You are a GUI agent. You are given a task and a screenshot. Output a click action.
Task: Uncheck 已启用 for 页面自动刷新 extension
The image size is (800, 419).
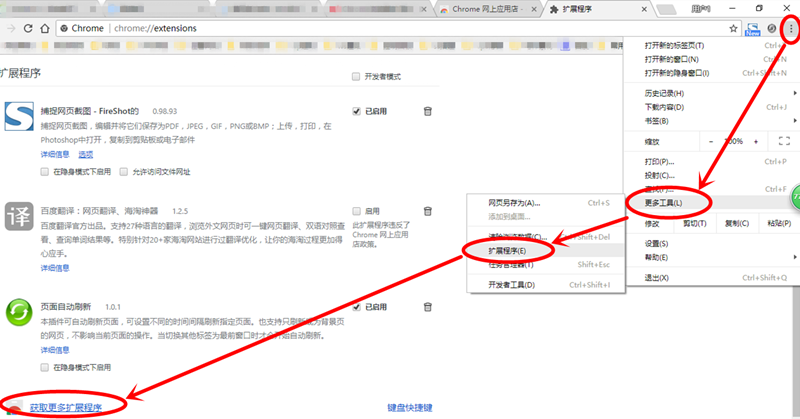coord(356,307)
